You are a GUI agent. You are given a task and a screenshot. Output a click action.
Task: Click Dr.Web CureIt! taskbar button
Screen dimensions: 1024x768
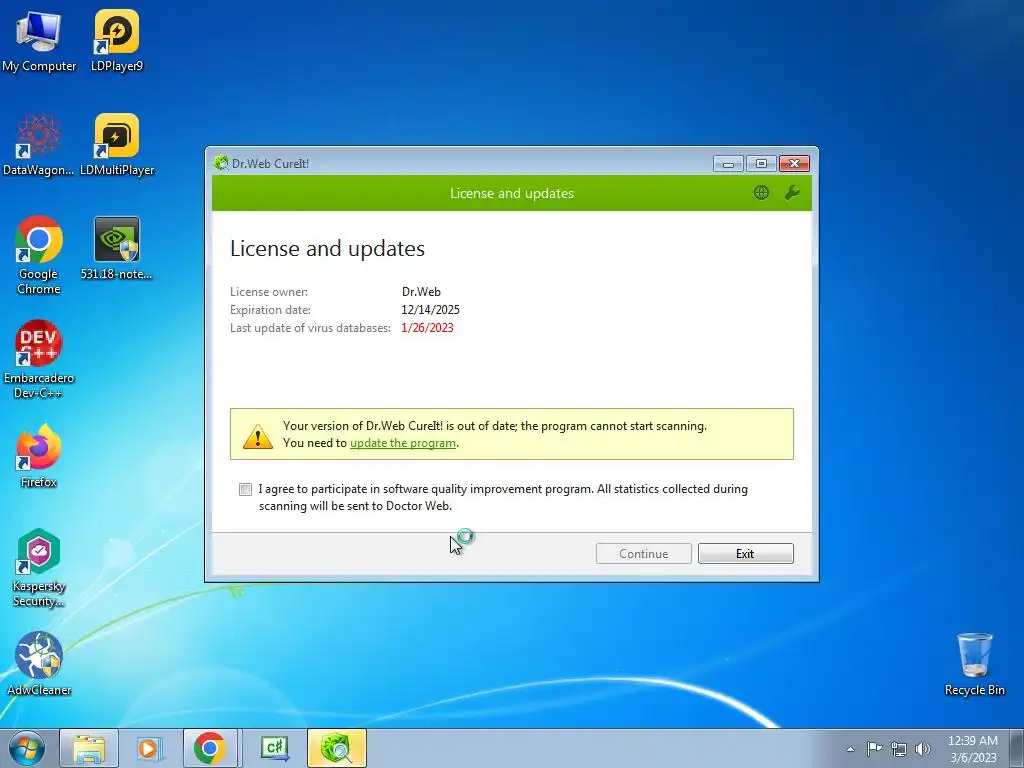pyautogui.click(x=336, y=748)
